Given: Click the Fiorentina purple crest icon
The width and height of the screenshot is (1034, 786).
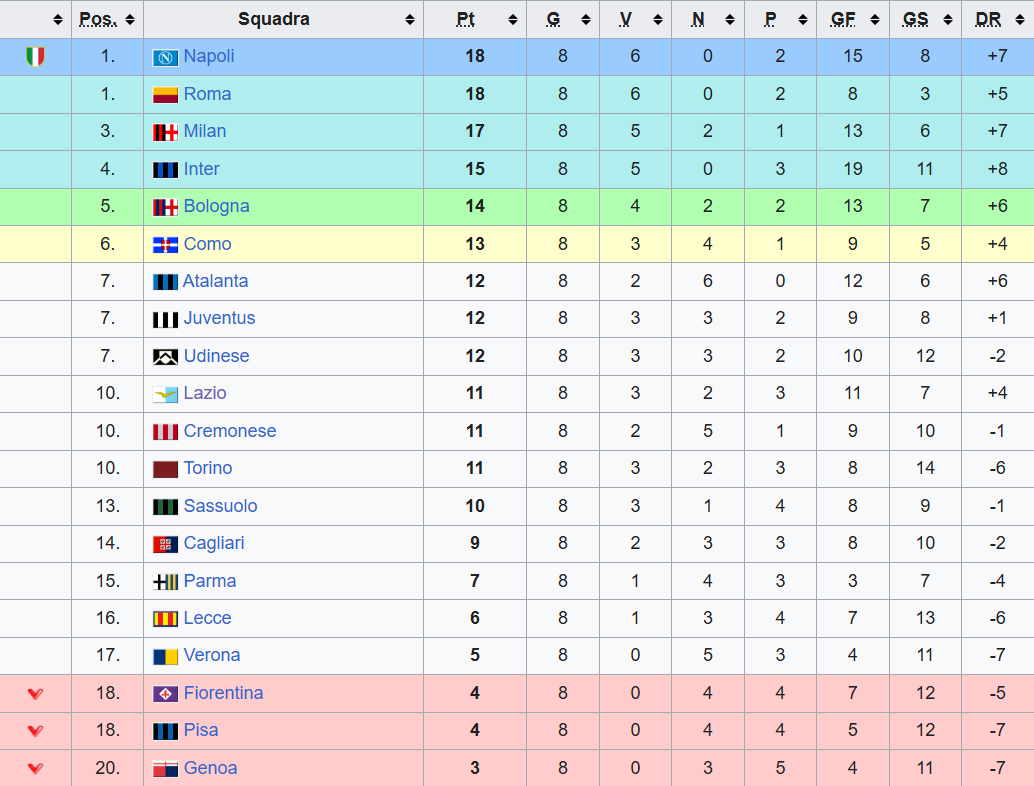Looking at the screenshot, I should click(x=165, y=694).
